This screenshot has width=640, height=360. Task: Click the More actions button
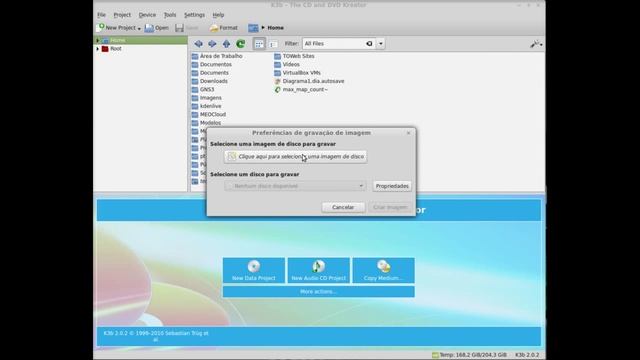click(318, 291)
